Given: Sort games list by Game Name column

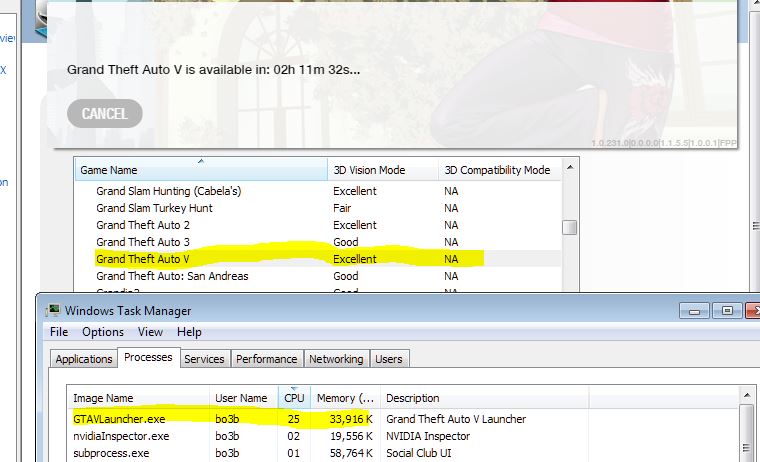Looking at the screenshot, I should click(201, 170).
